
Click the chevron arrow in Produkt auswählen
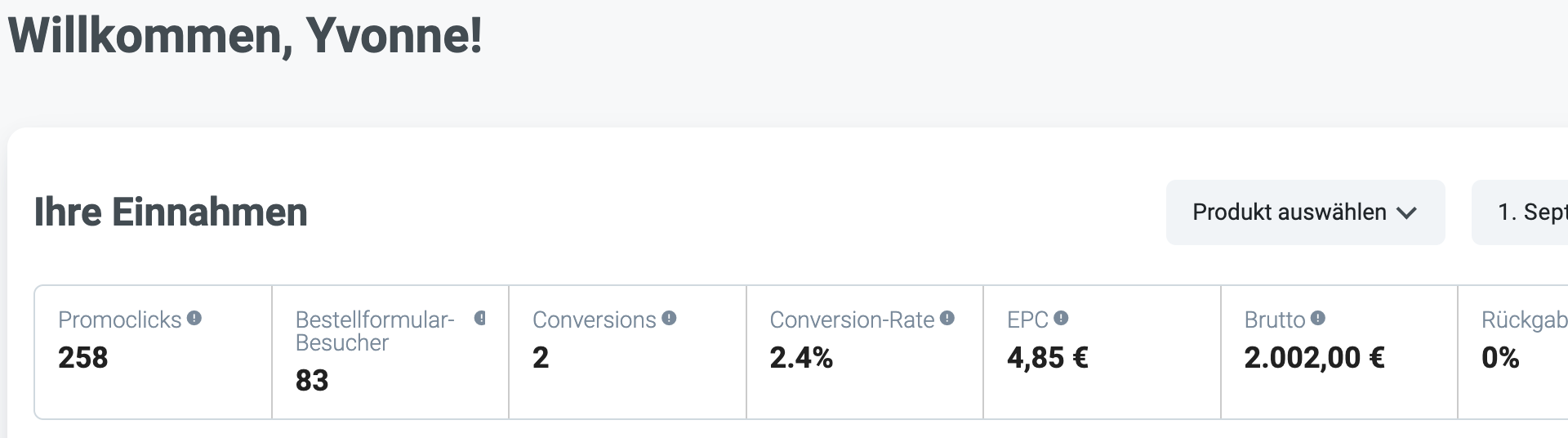(1406, 213)
